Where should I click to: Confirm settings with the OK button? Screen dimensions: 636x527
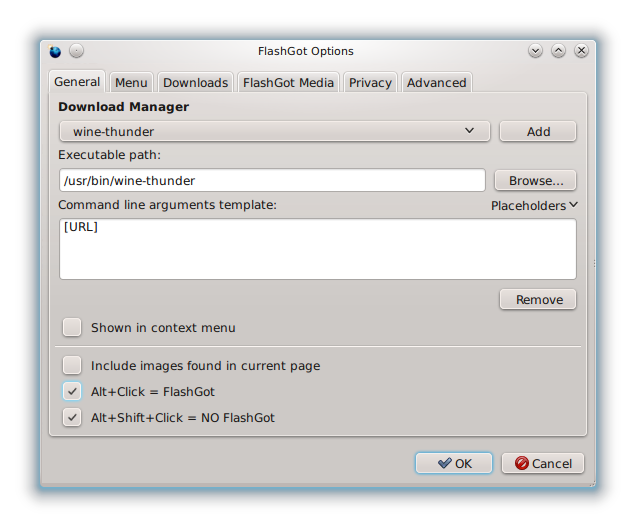[454, 463]
